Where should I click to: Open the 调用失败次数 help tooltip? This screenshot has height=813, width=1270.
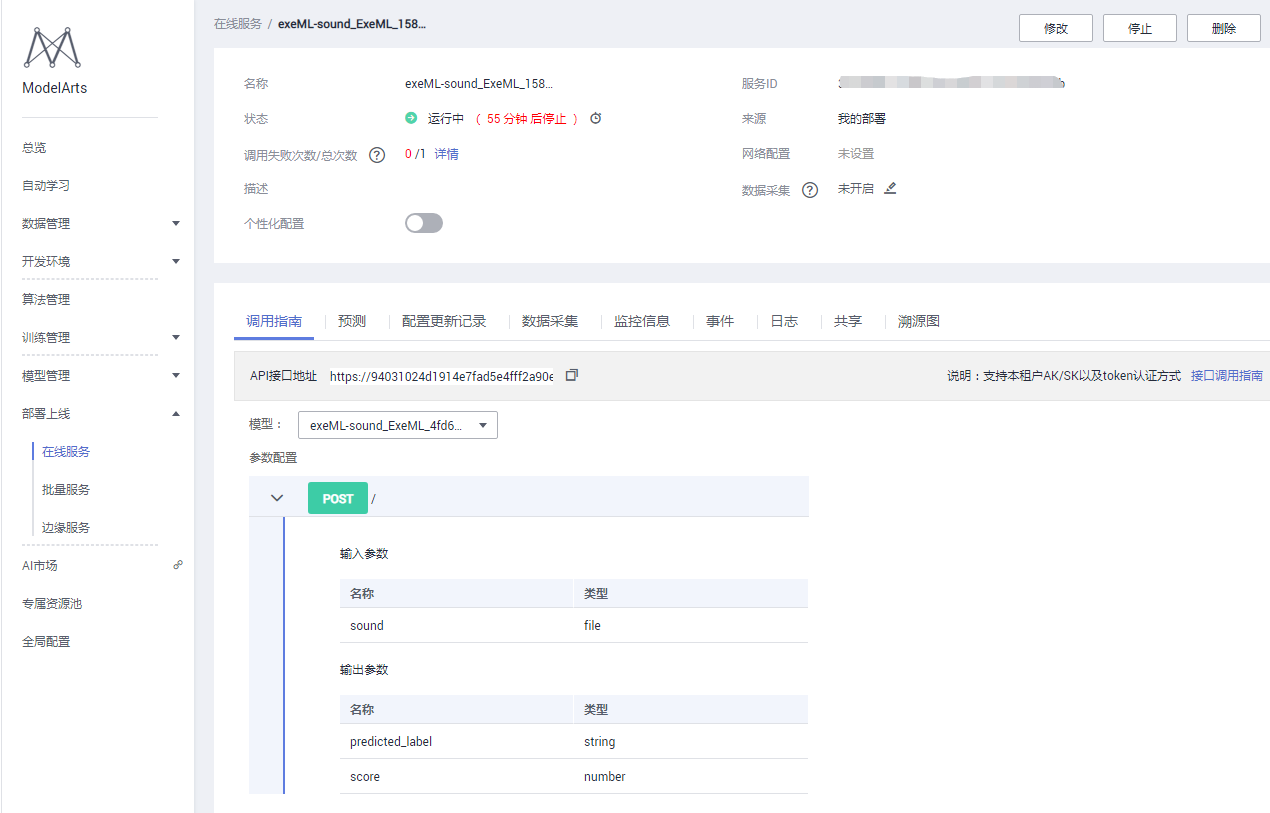pos(376,154)
